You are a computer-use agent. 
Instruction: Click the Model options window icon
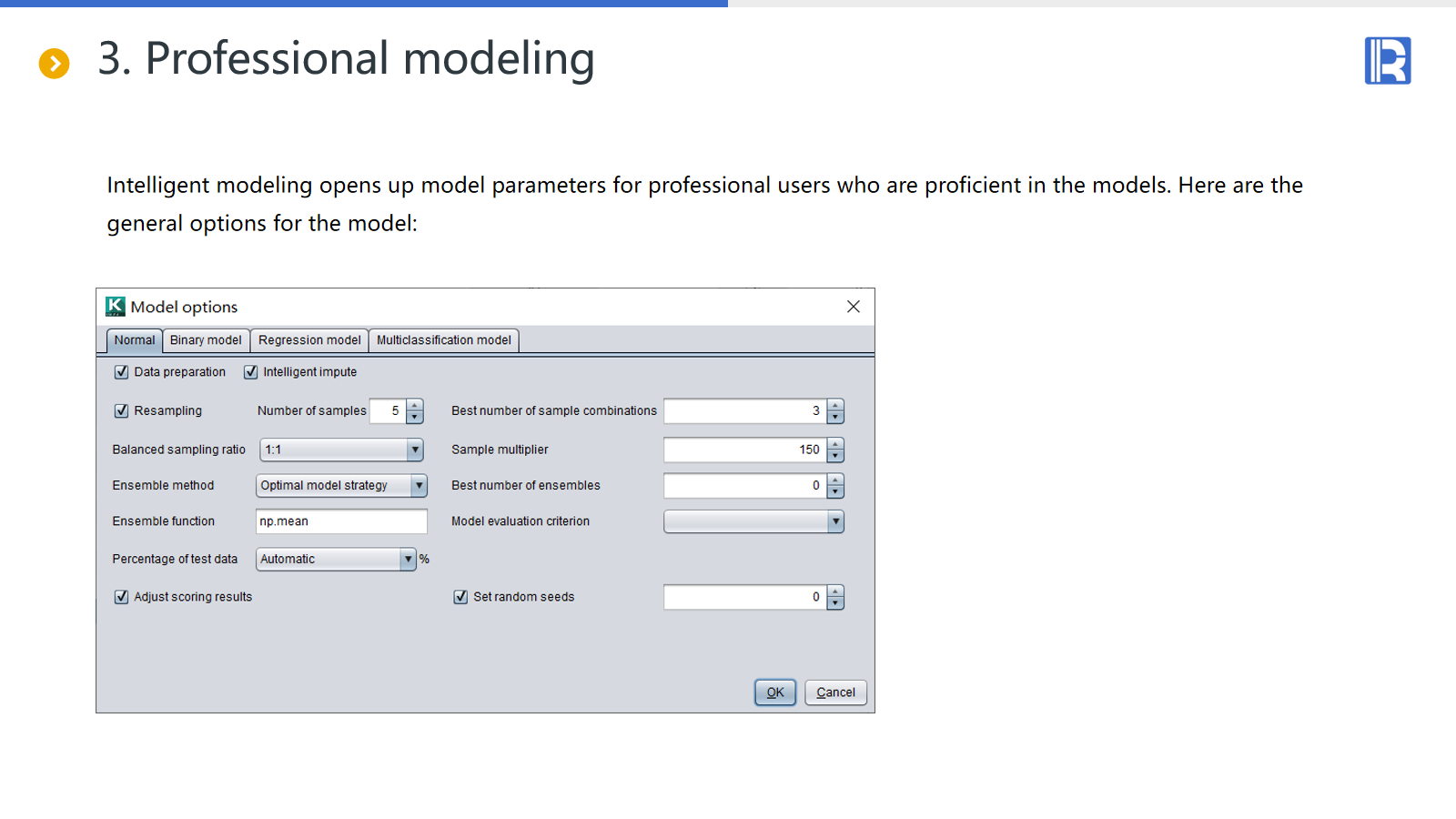click(116, 307)
